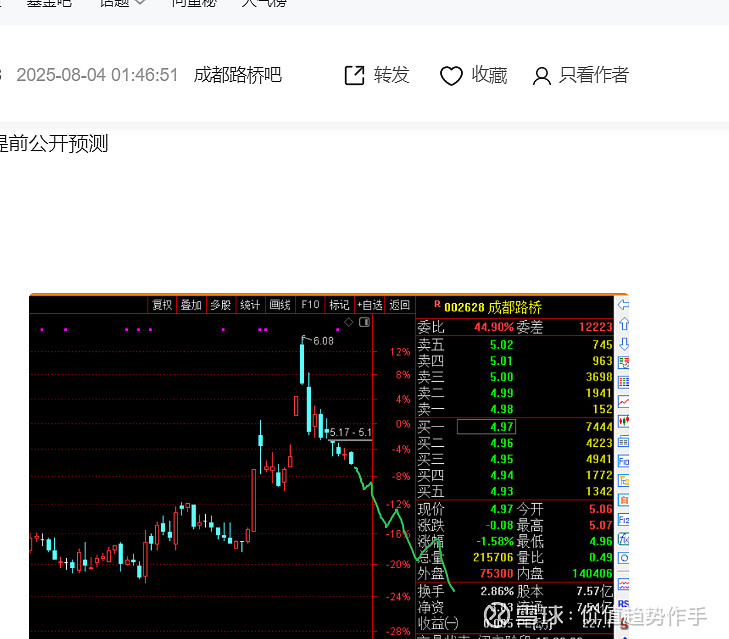729x639 pixels.
Task: Click the 总量 value 215706
Action: click(493, 557)
